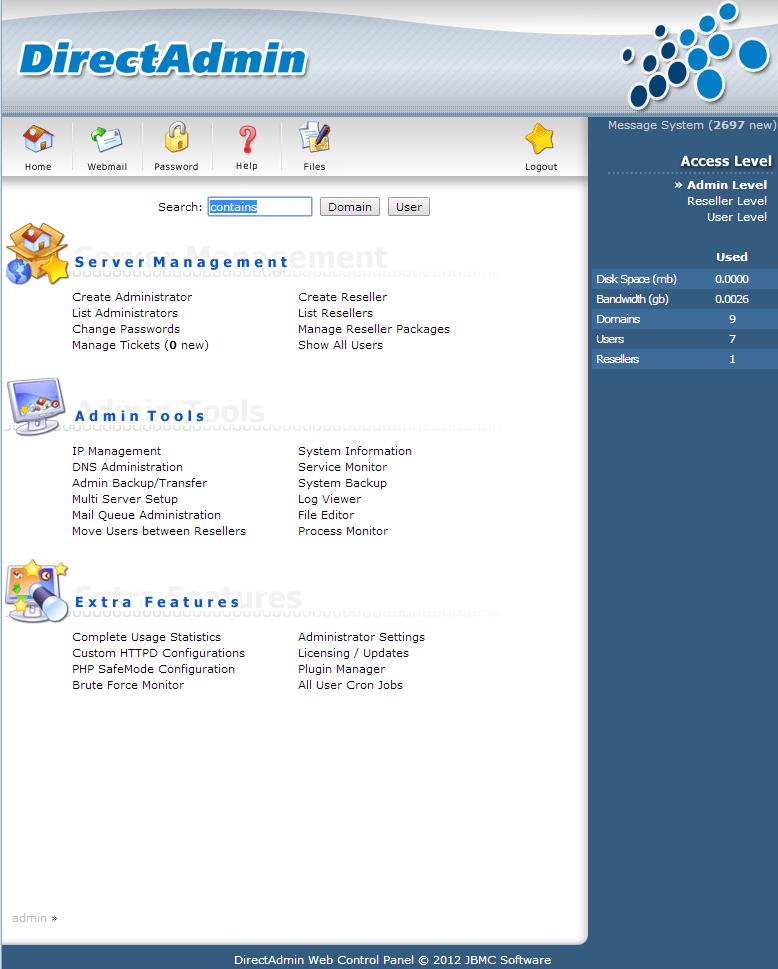Click the Extra Features icon
The width and height of the screenshot is (778, 969).
[x=37, y=591]
